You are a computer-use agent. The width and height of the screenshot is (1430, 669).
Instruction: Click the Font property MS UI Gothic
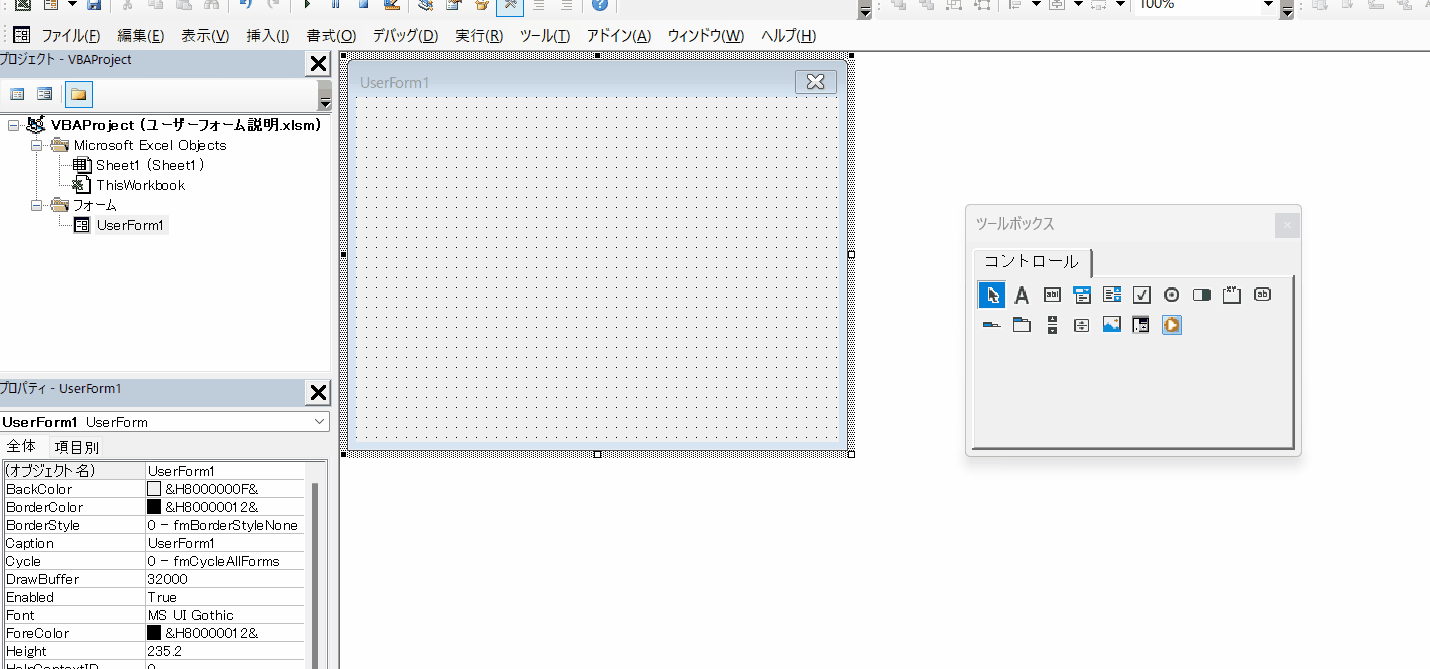click(224, 615)
